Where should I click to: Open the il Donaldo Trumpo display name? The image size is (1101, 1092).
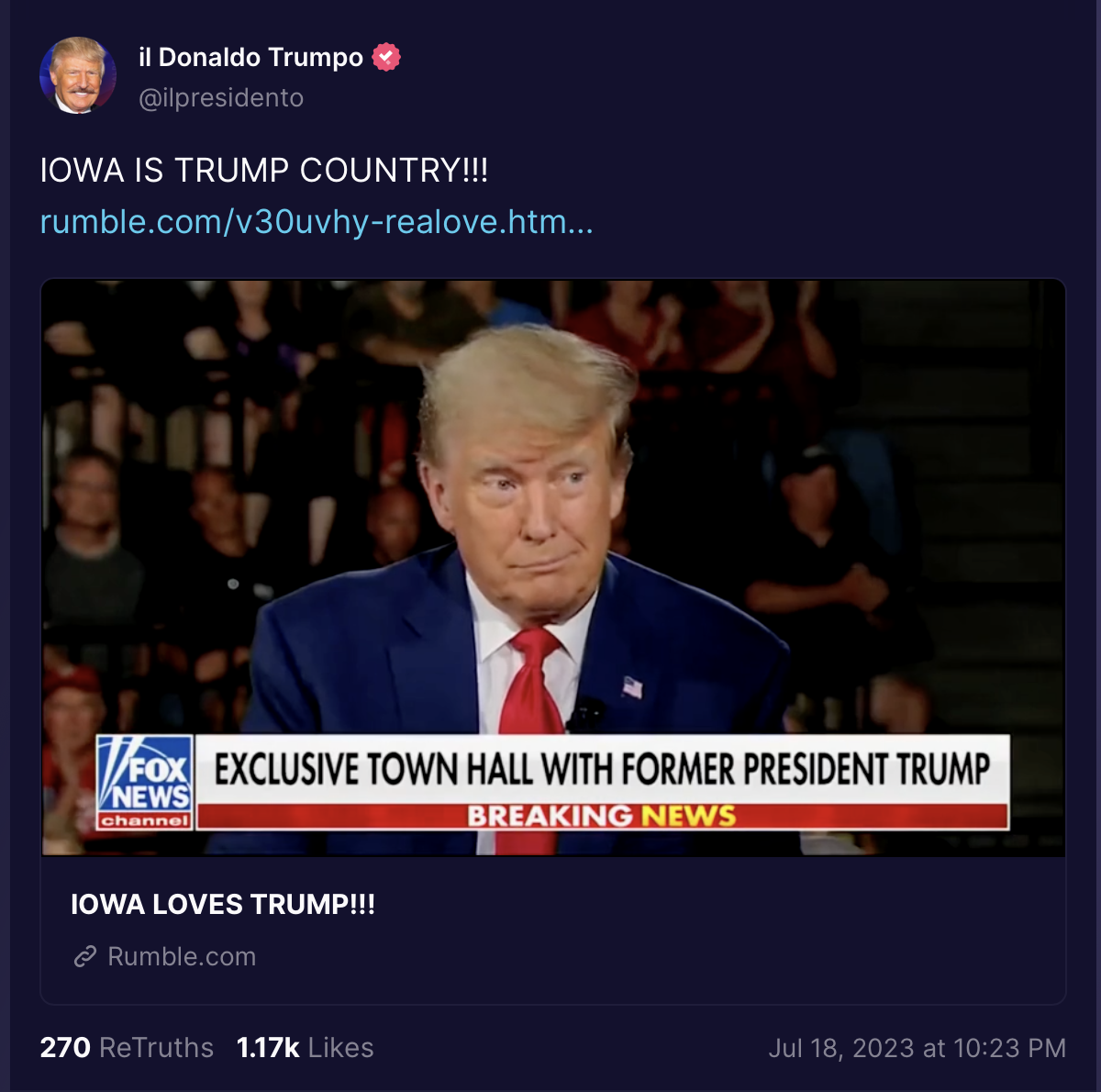pyautogui.click(x=250, y=57)
